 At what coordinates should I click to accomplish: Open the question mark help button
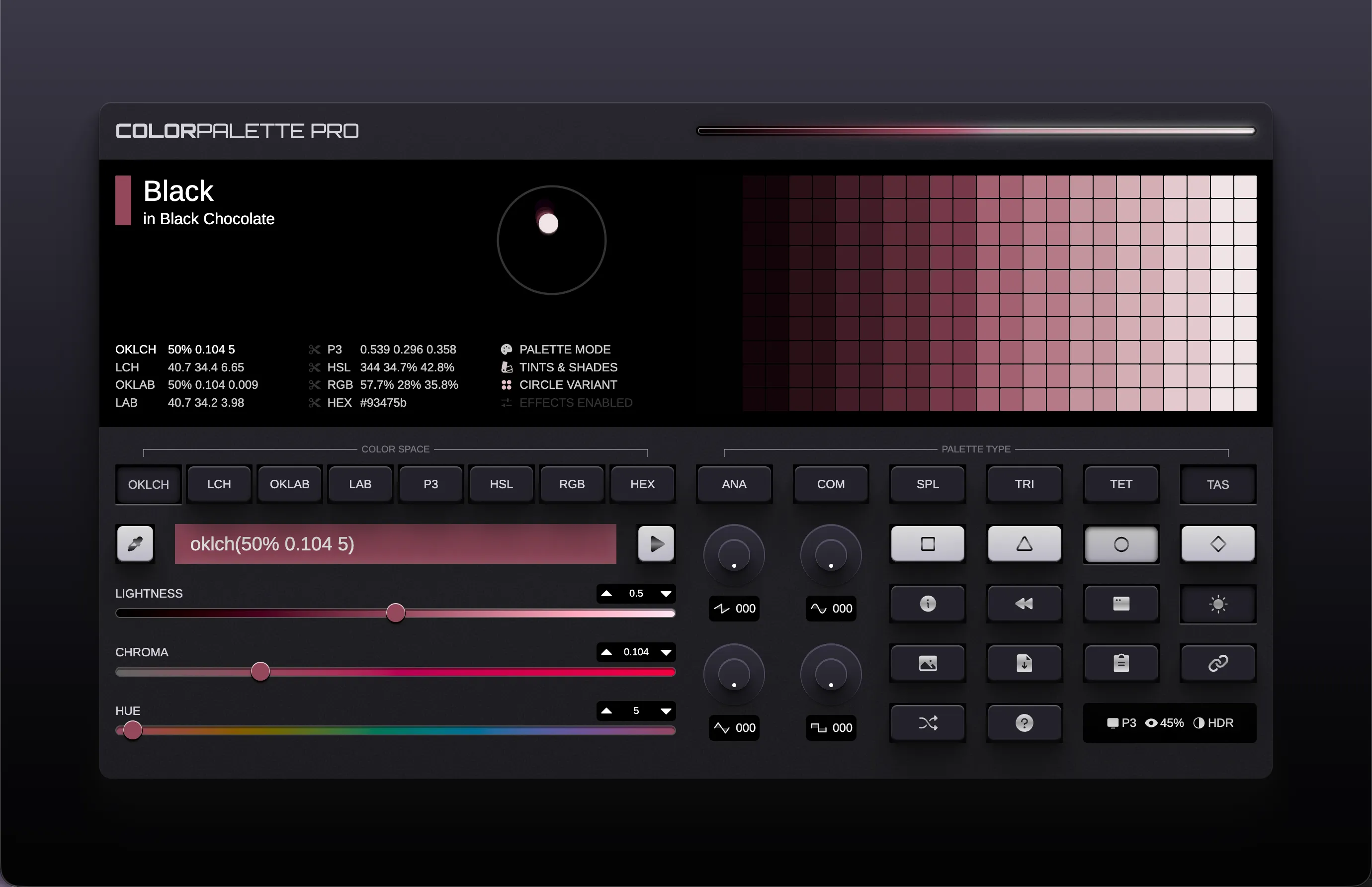(x=1024, y=723)
